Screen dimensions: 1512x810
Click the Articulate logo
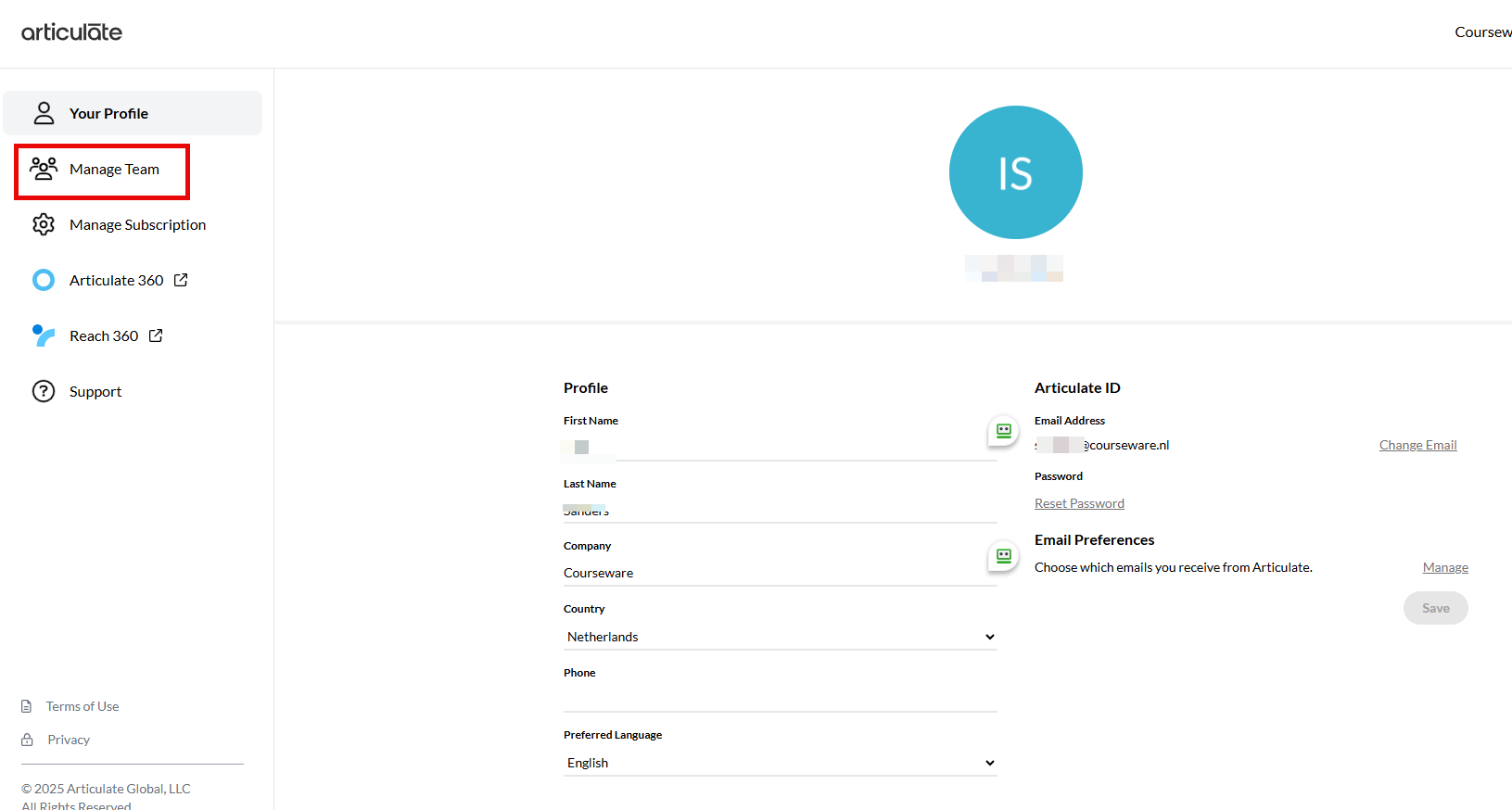[71, 32]
